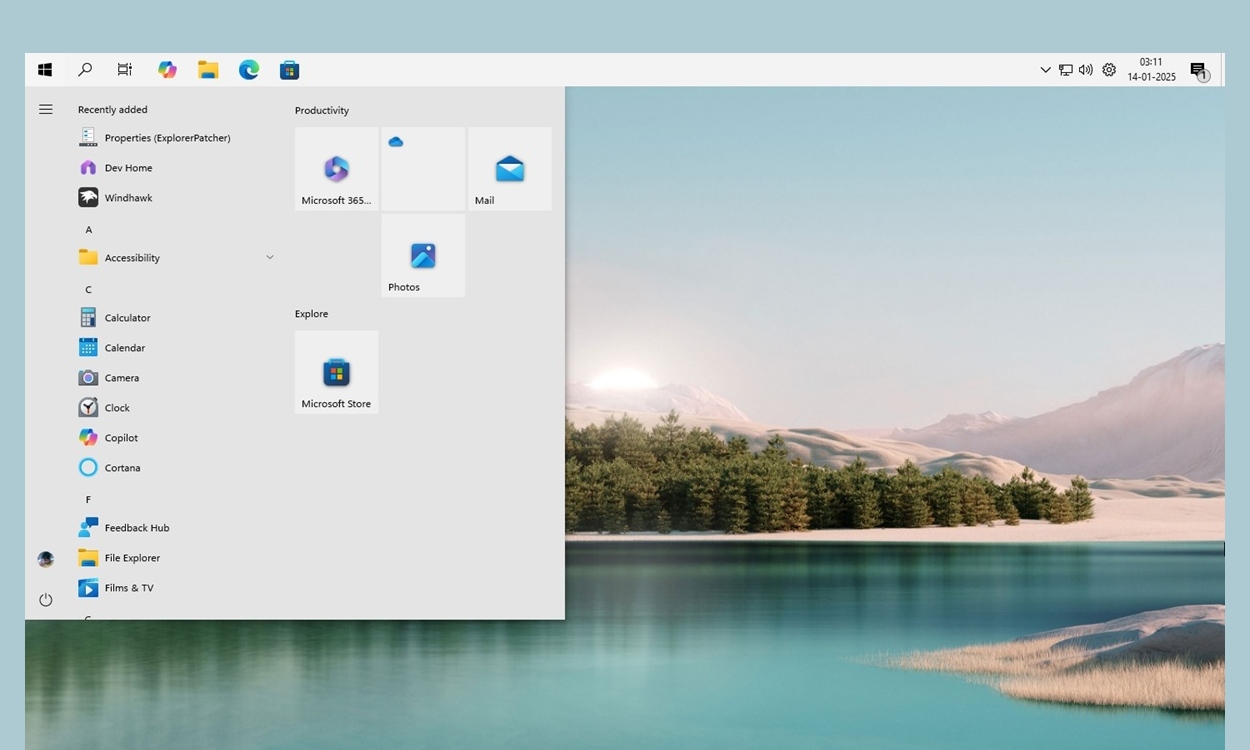Open Task View on the taskbar
Image resolution: width=1250 pixels, height=750 pixels.
click(124, 69)
